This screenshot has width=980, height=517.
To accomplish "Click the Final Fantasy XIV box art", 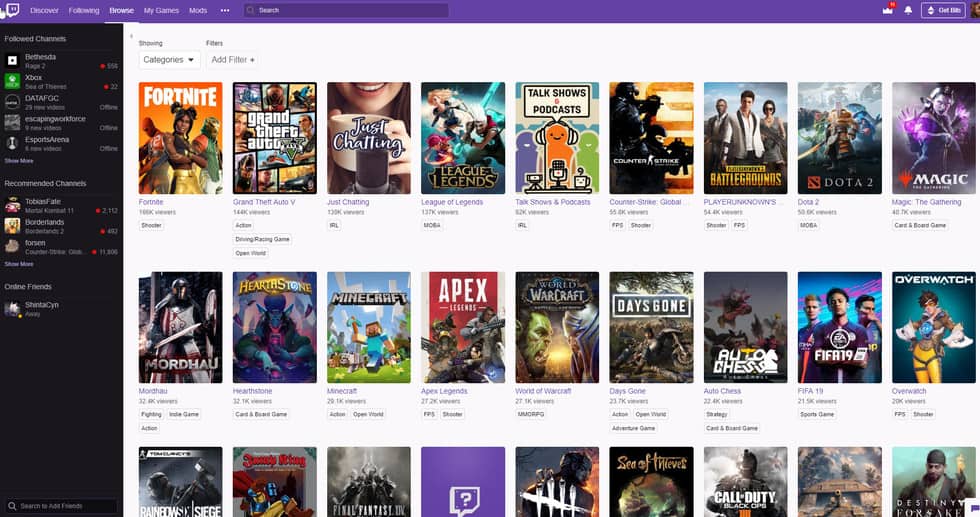I will coord(369,482).
